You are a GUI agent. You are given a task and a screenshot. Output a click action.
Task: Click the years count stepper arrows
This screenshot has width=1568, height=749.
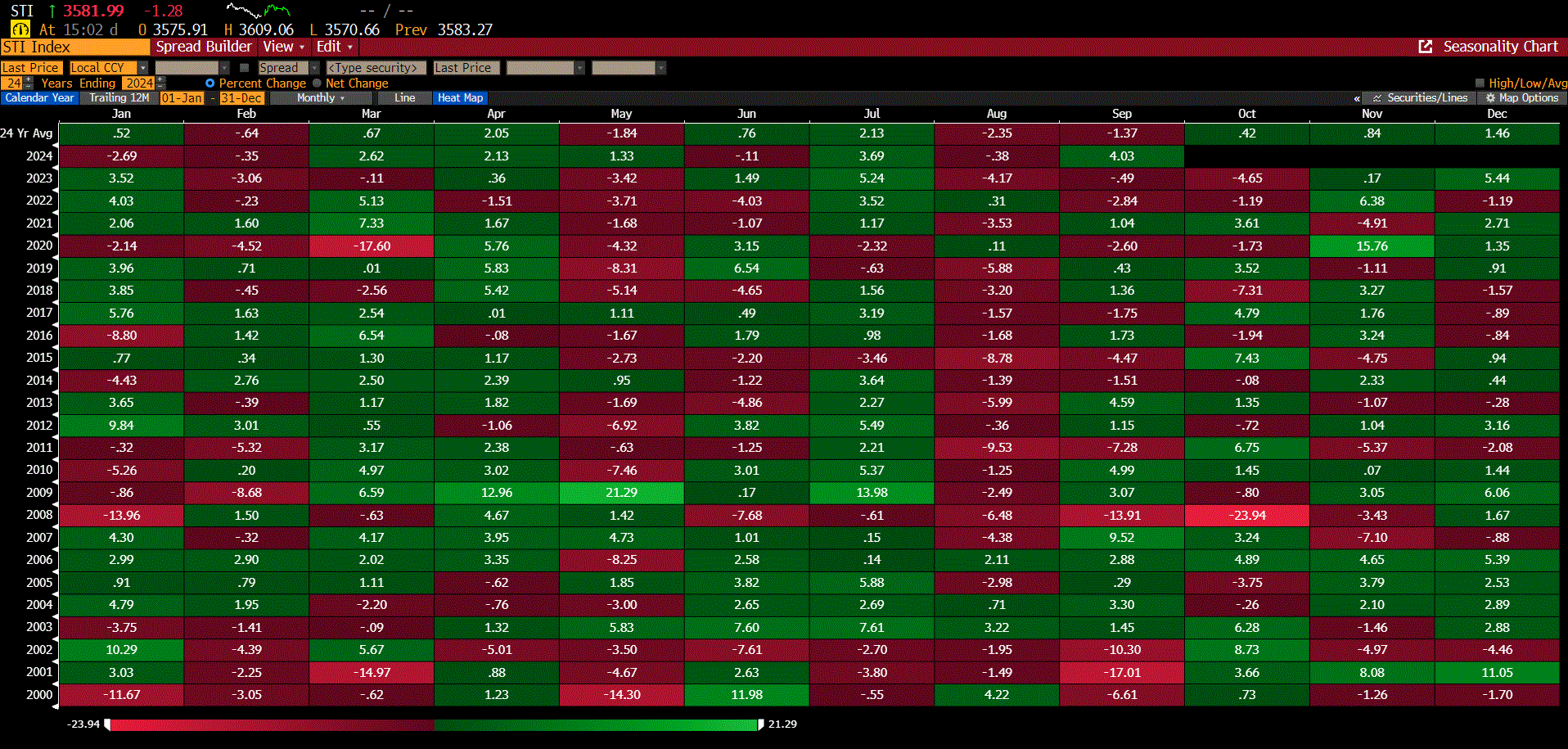(29, 83)
